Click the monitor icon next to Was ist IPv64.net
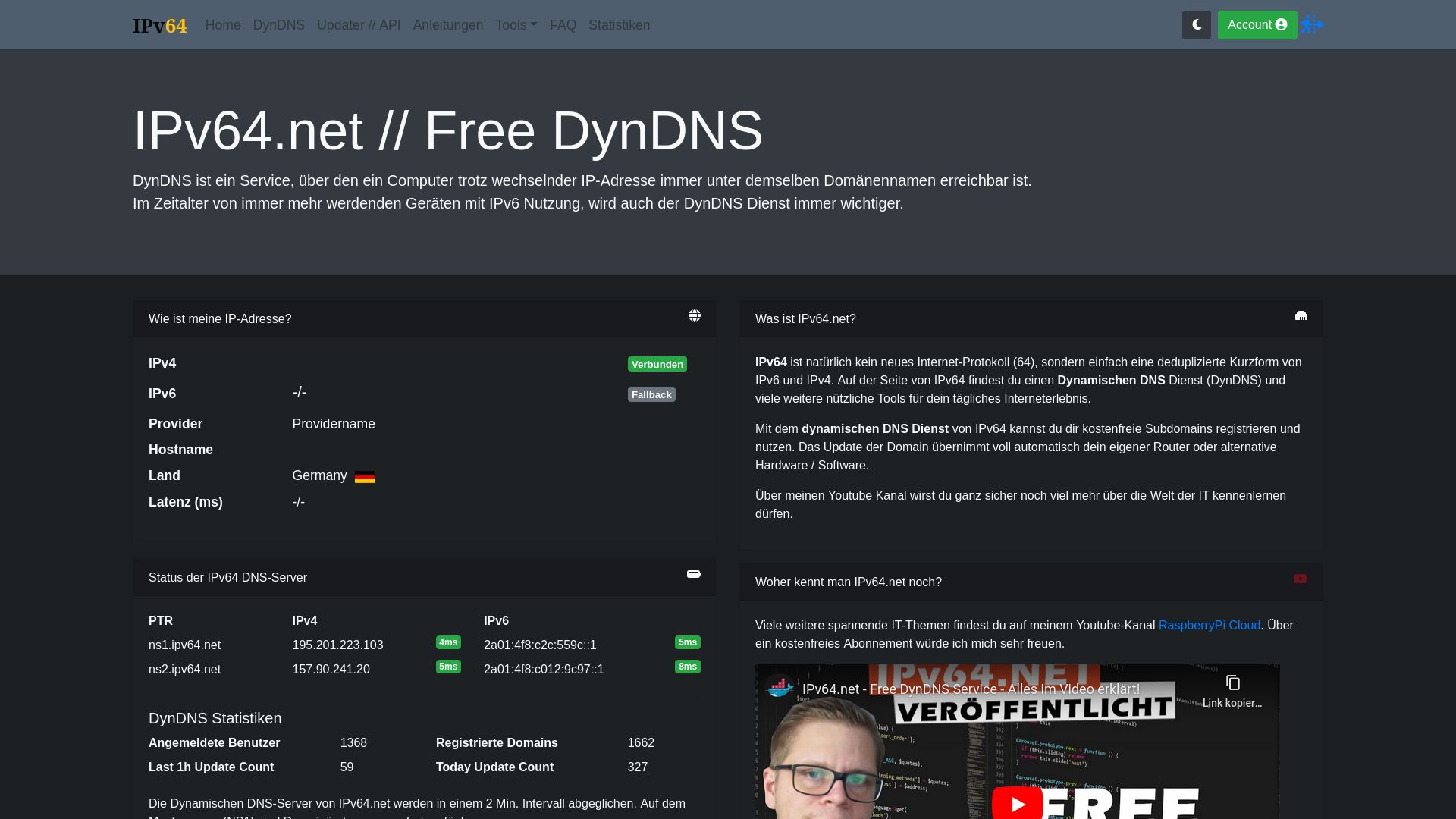 pos(1301,316)
